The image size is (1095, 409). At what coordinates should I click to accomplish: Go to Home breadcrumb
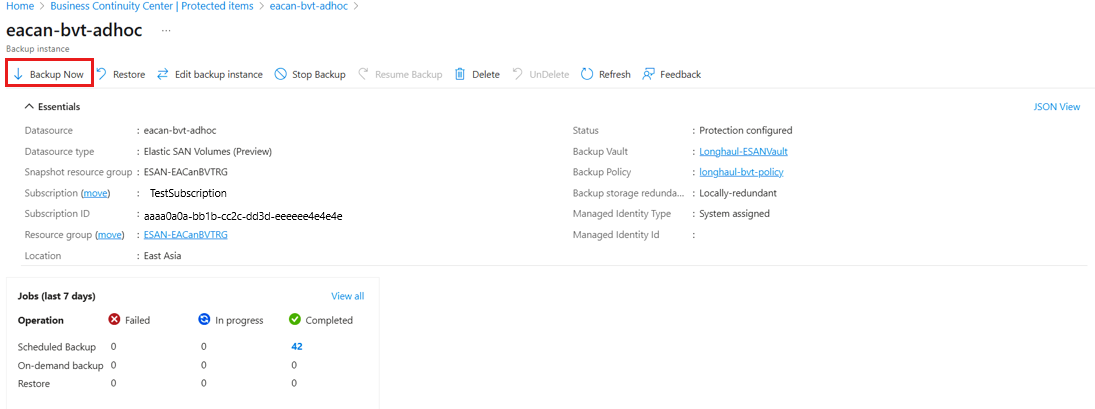click(x=19, y=6)
